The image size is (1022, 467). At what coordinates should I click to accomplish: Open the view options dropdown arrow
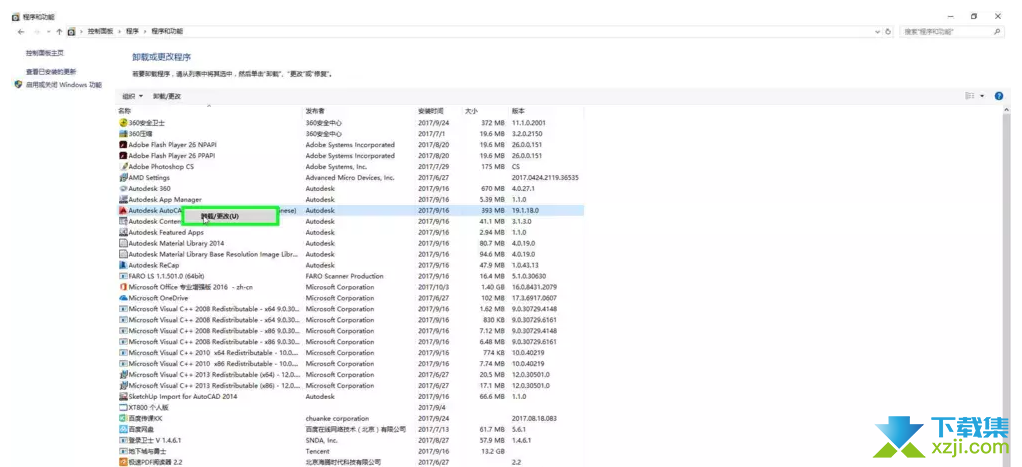point(982,96)
